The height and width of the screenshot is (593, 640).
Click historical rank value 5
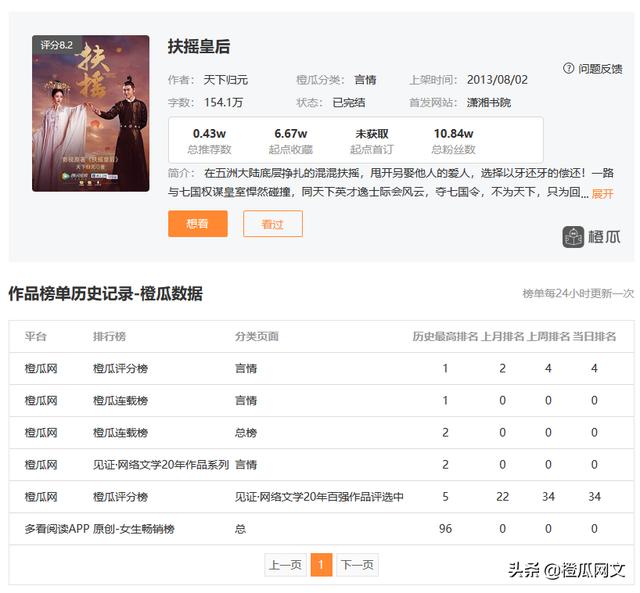445,497
